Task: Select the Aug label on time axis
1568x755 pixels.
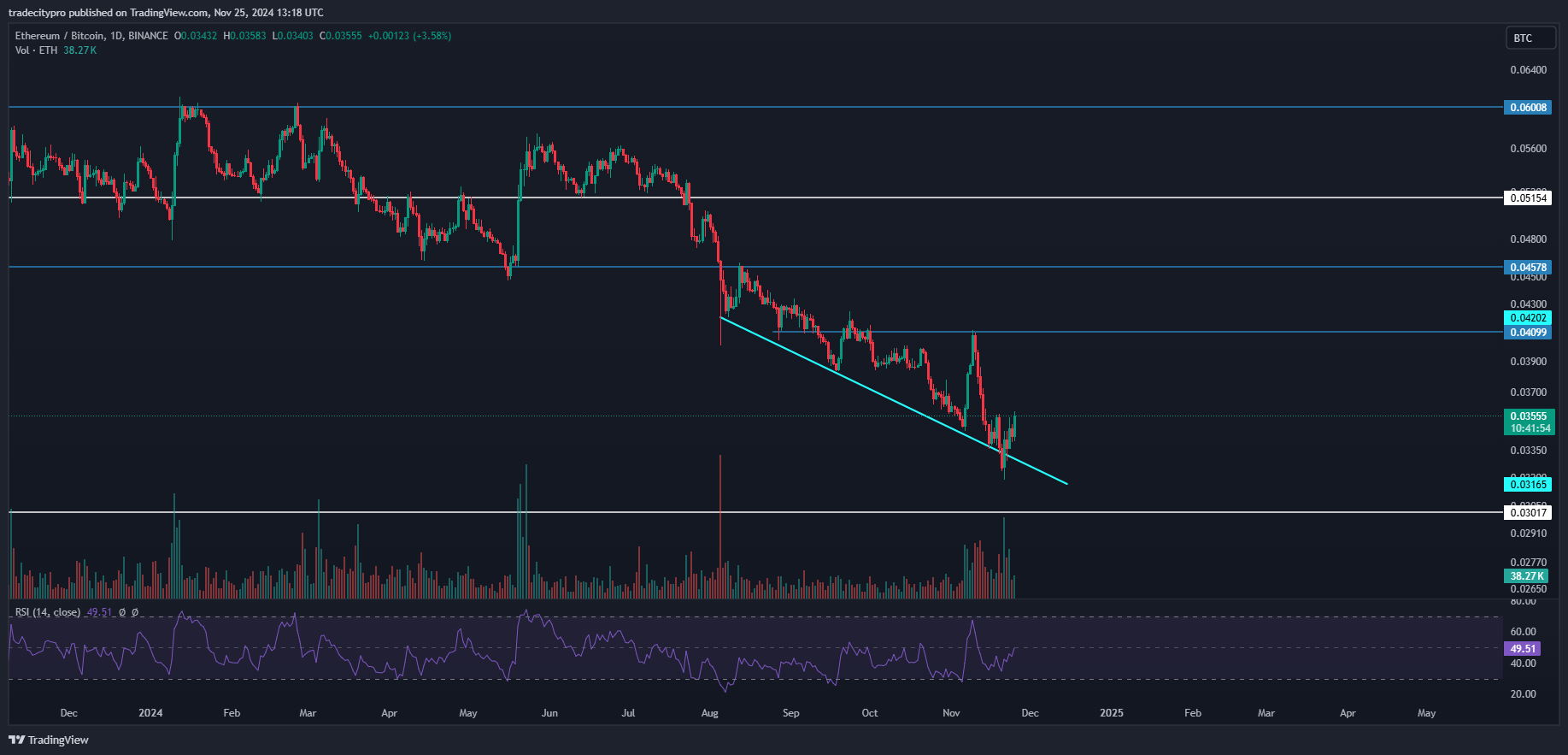Action: tap(709, 713)
